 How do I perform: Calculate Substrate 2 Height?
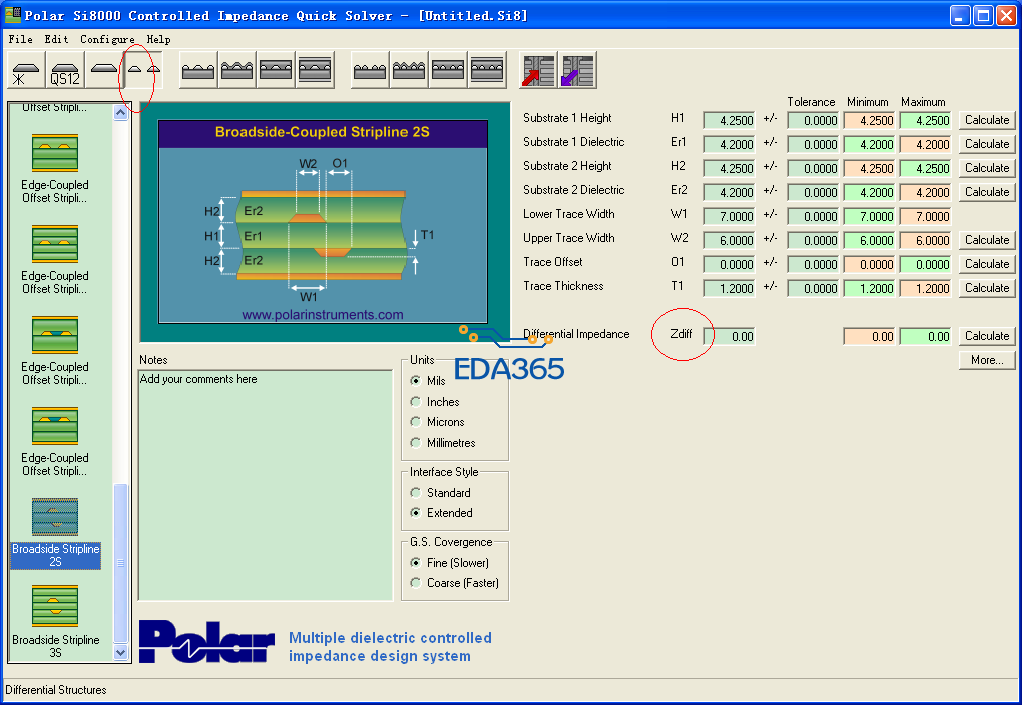(987, 168)
